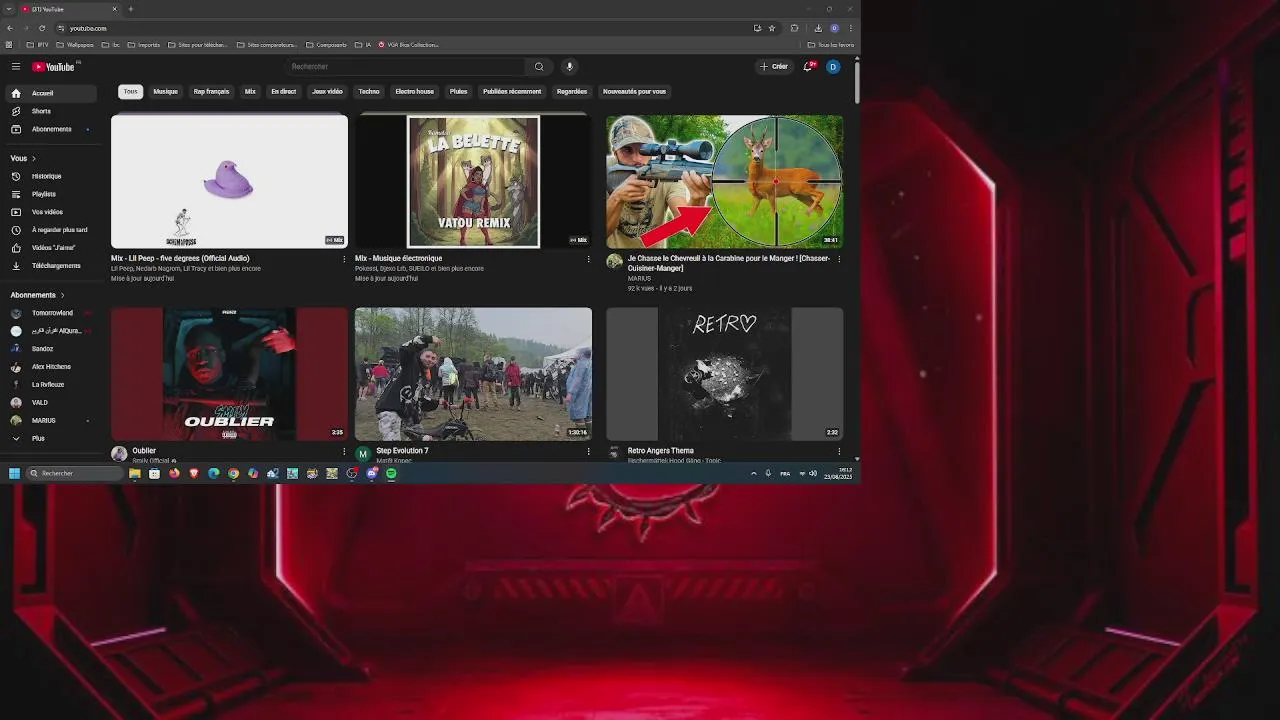Click Windows taskbar search box
The height and width of the screenshot is (720, 1280).
75,474
